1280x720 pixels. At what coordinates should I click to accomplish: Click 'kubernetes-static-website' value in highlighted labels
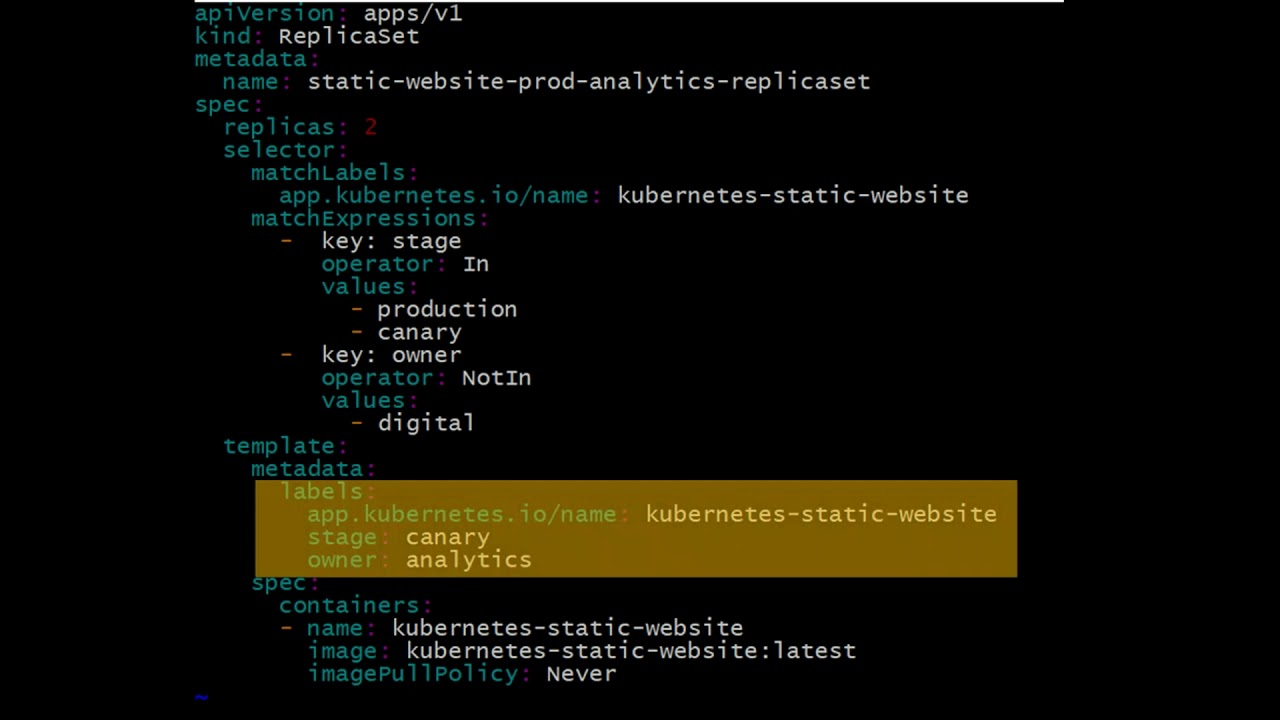point(821,514)
